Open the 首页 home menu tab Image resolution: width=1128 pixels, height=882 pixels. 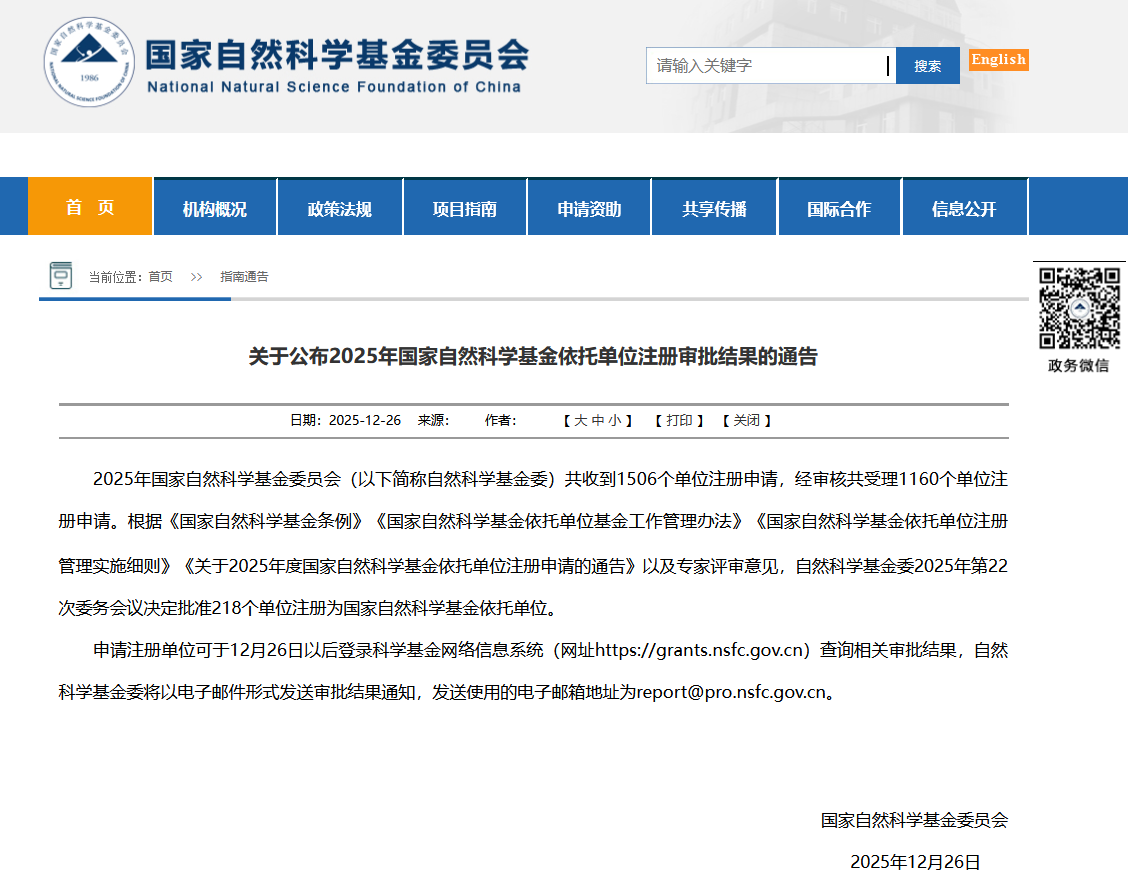90,207
